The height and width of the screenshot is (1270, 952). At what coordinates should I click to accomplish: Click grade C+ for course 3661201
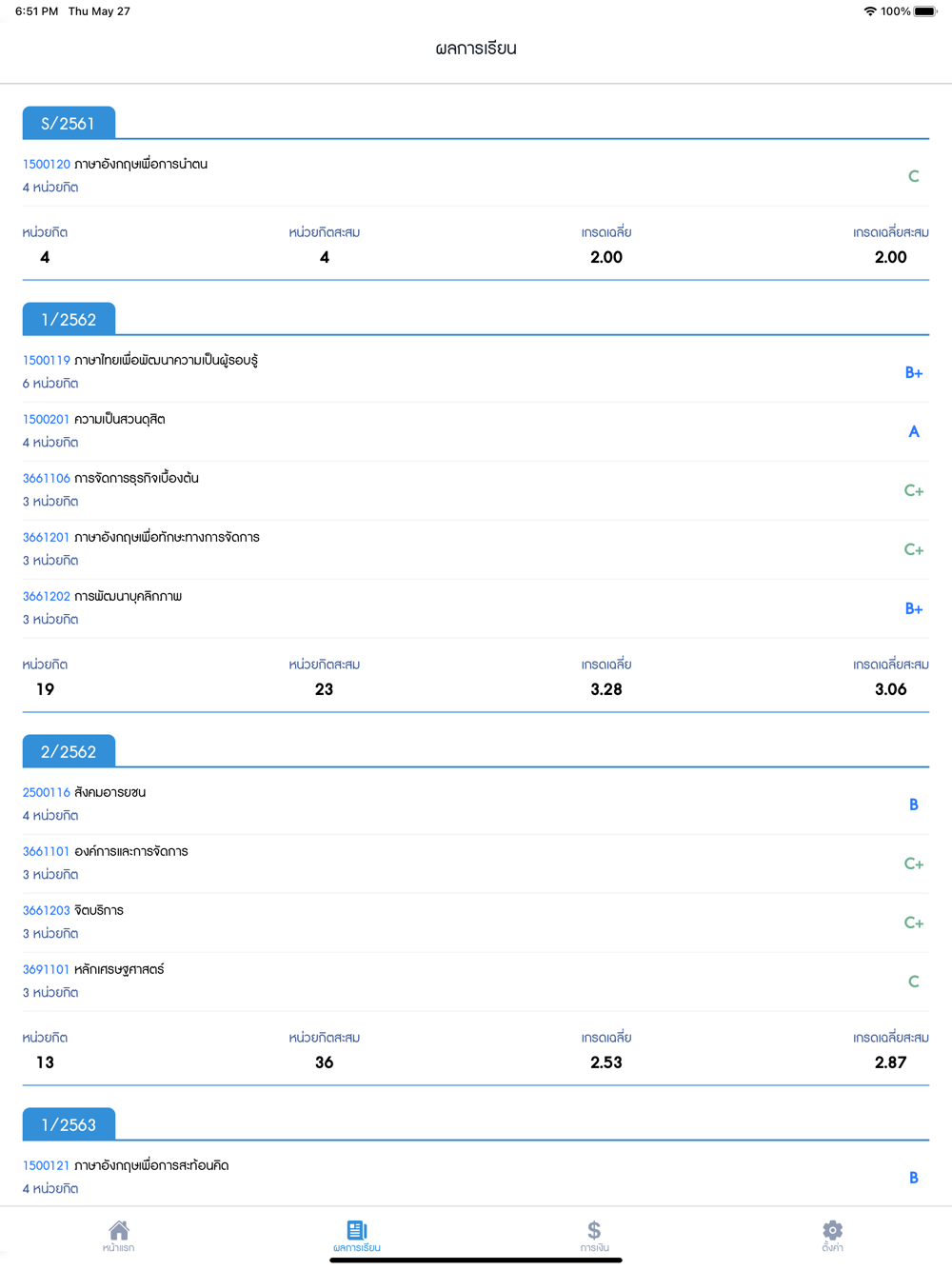click(914, 549)
